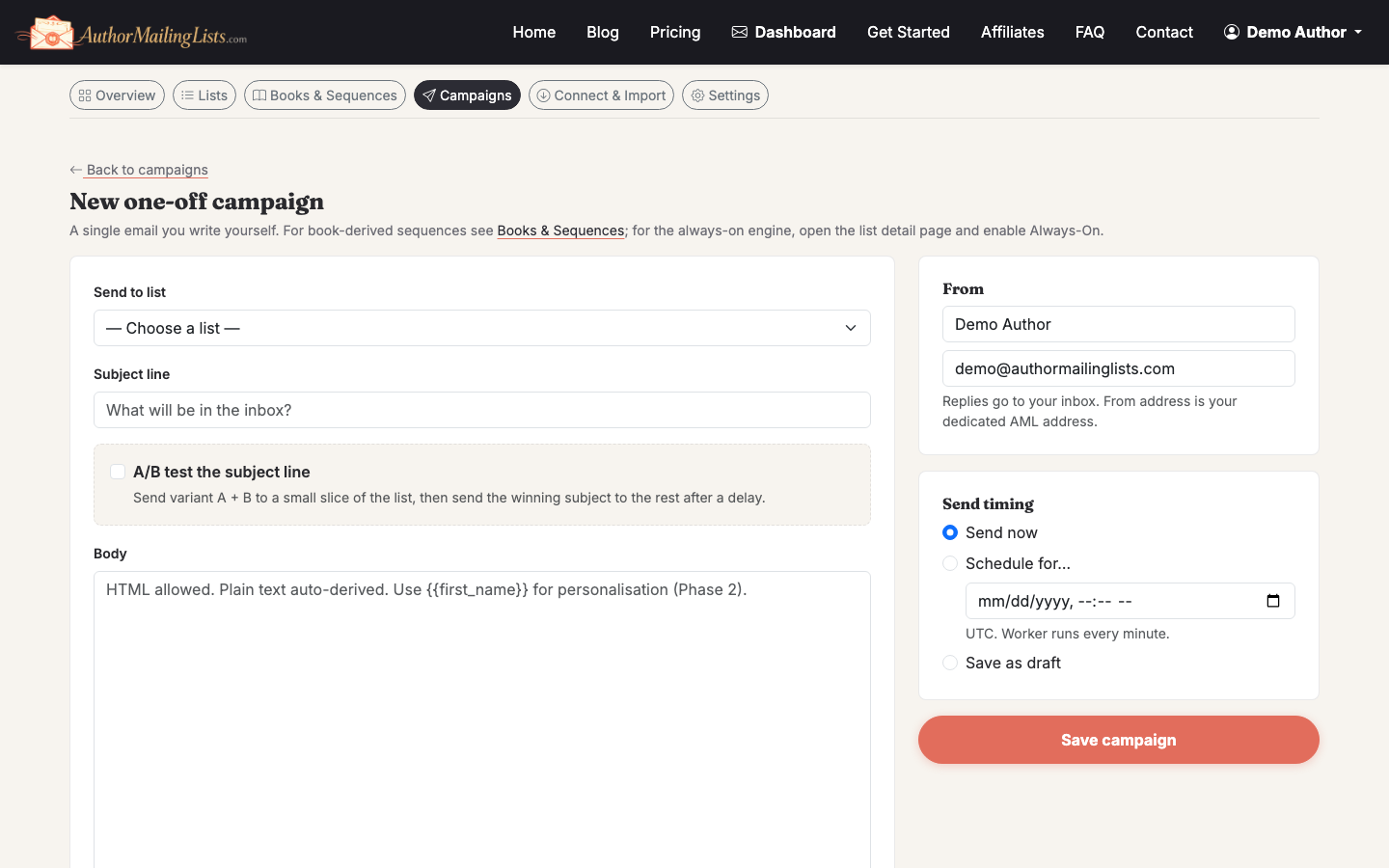Click into the Subject line field
This screenshot has height=868, width=1389.
pyautogui.click(x=482, y=410)
